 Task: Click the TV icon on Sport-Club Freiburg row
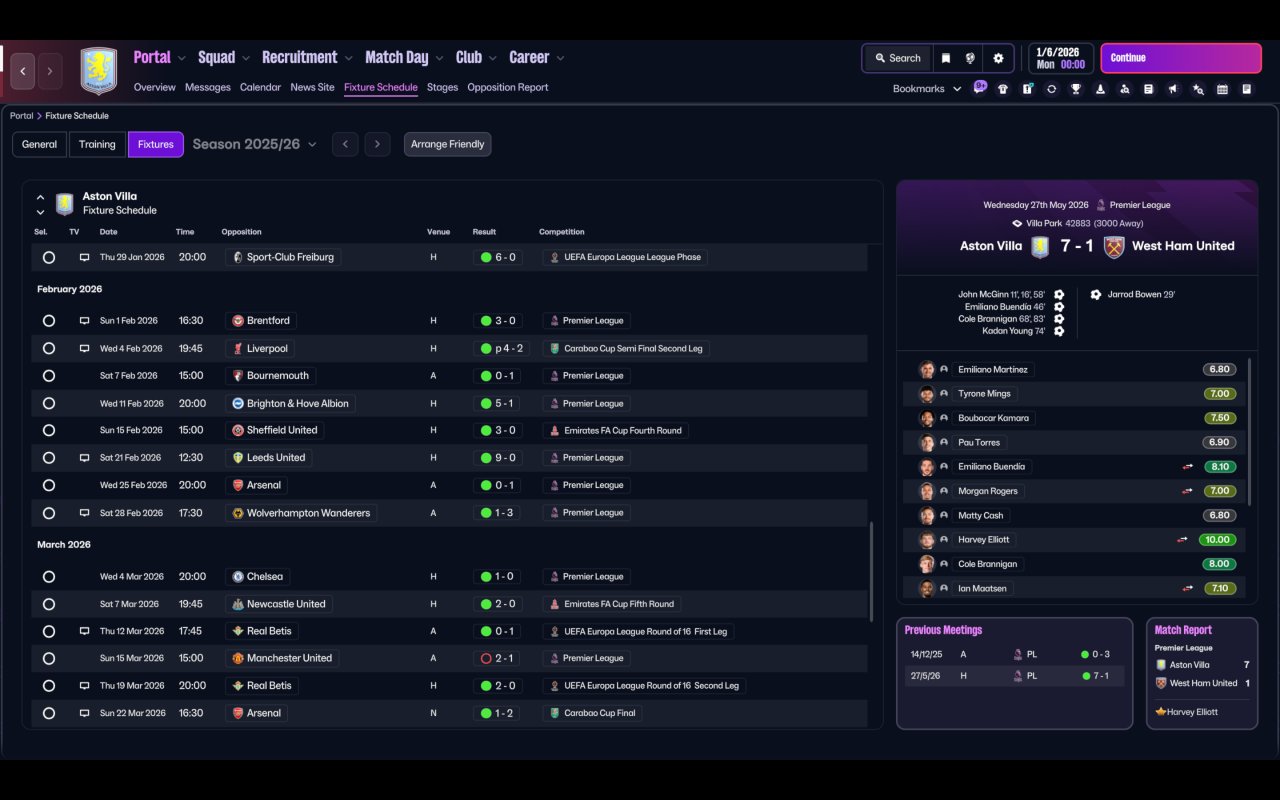click(84, 257)
